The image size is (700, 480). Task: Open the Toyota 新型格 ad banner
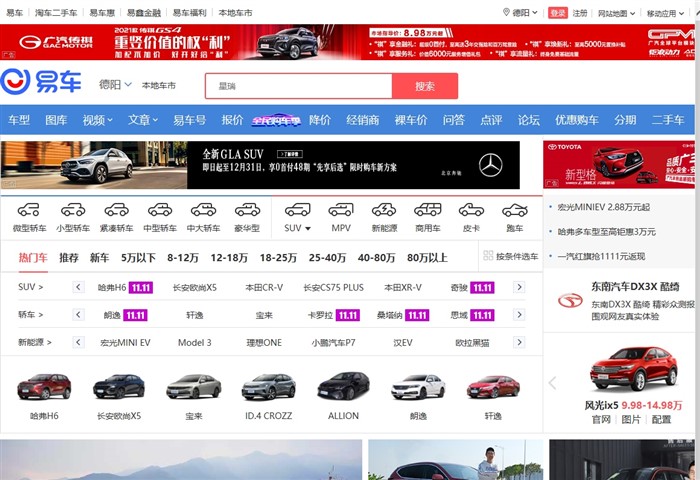[x=619, y=164]
